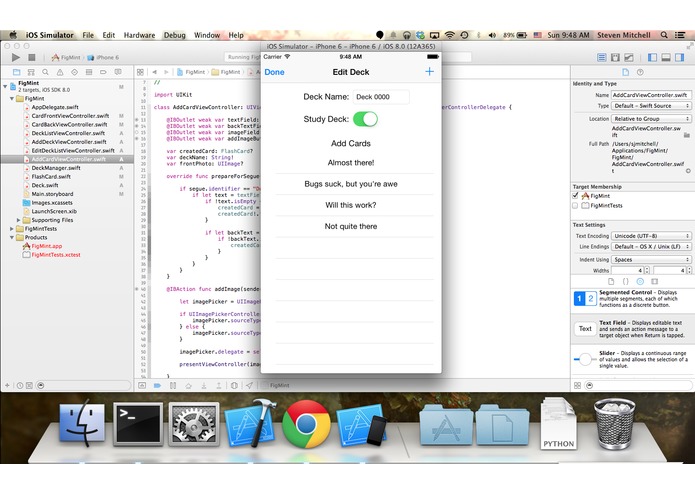Open the Report navigator icon
The image size is (695, 494).
pyautogui.click(x=118, y=72)
